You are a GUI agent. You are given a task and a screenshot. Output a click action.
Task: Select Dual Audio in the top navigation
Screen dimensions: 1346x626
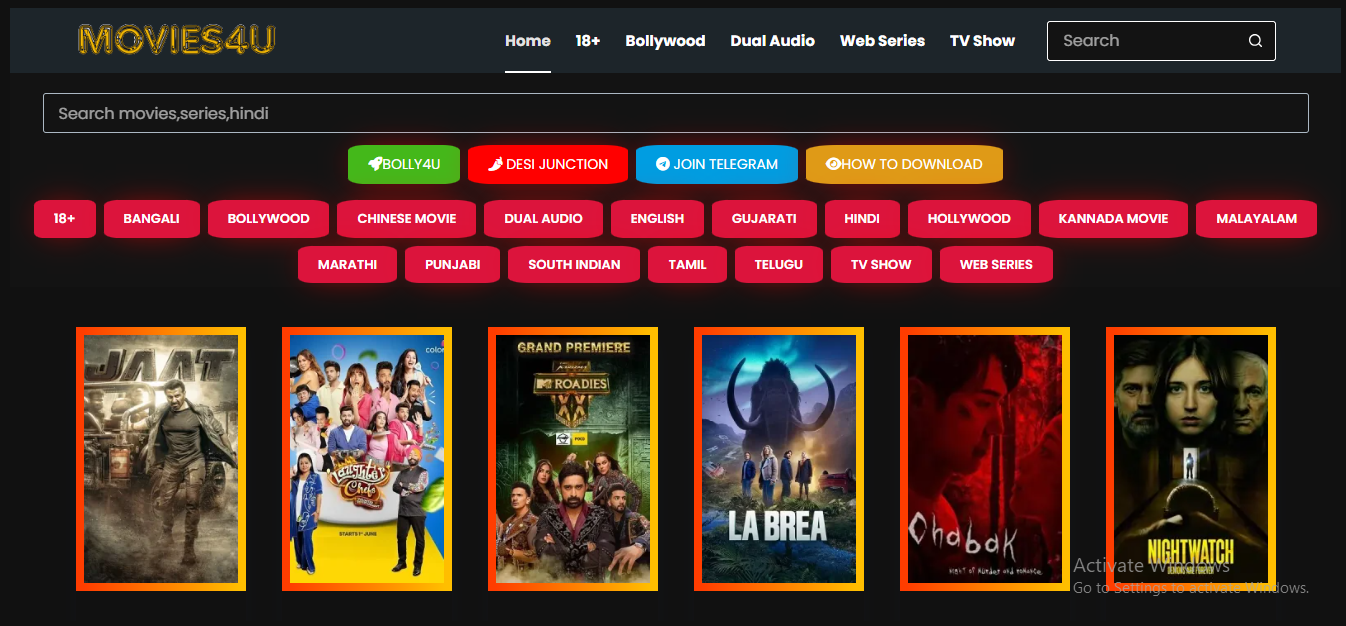[772, 41]
